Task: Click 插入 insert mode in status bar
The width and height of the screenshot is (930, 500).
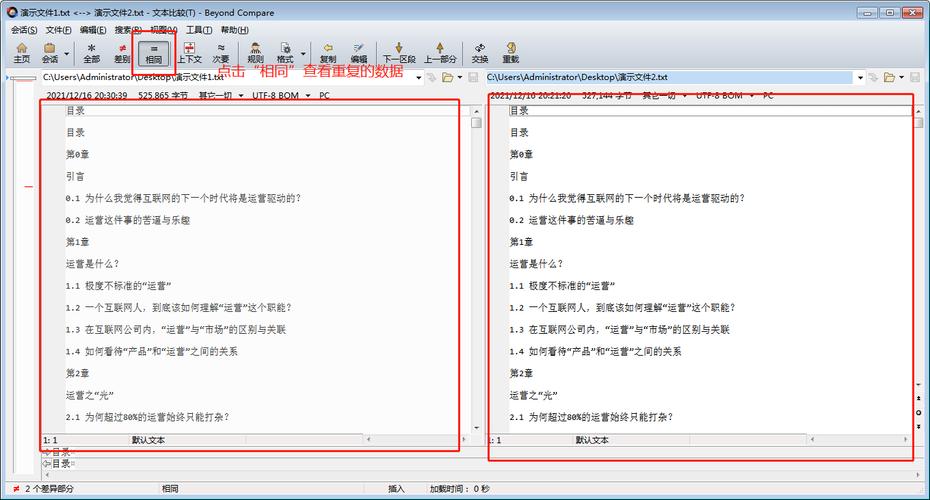Action: [396, 489]
